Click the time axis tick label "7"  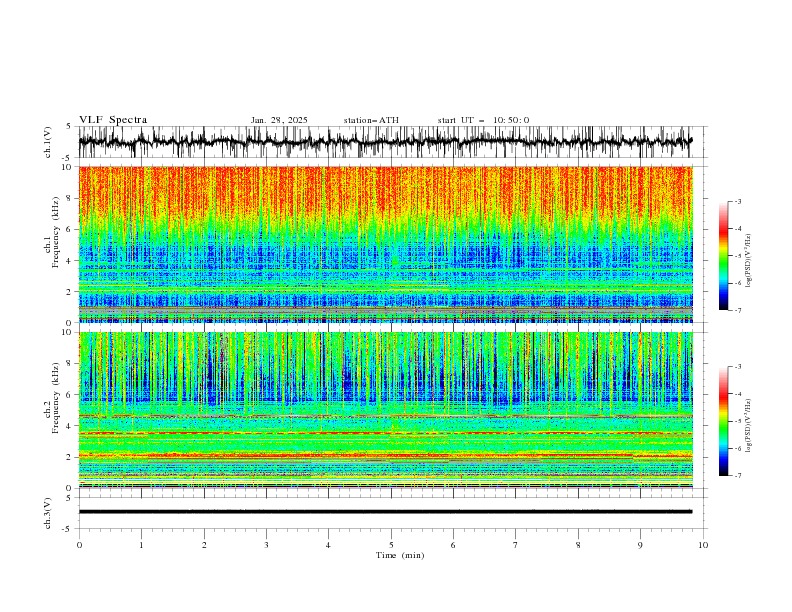(x=516, y=545)
